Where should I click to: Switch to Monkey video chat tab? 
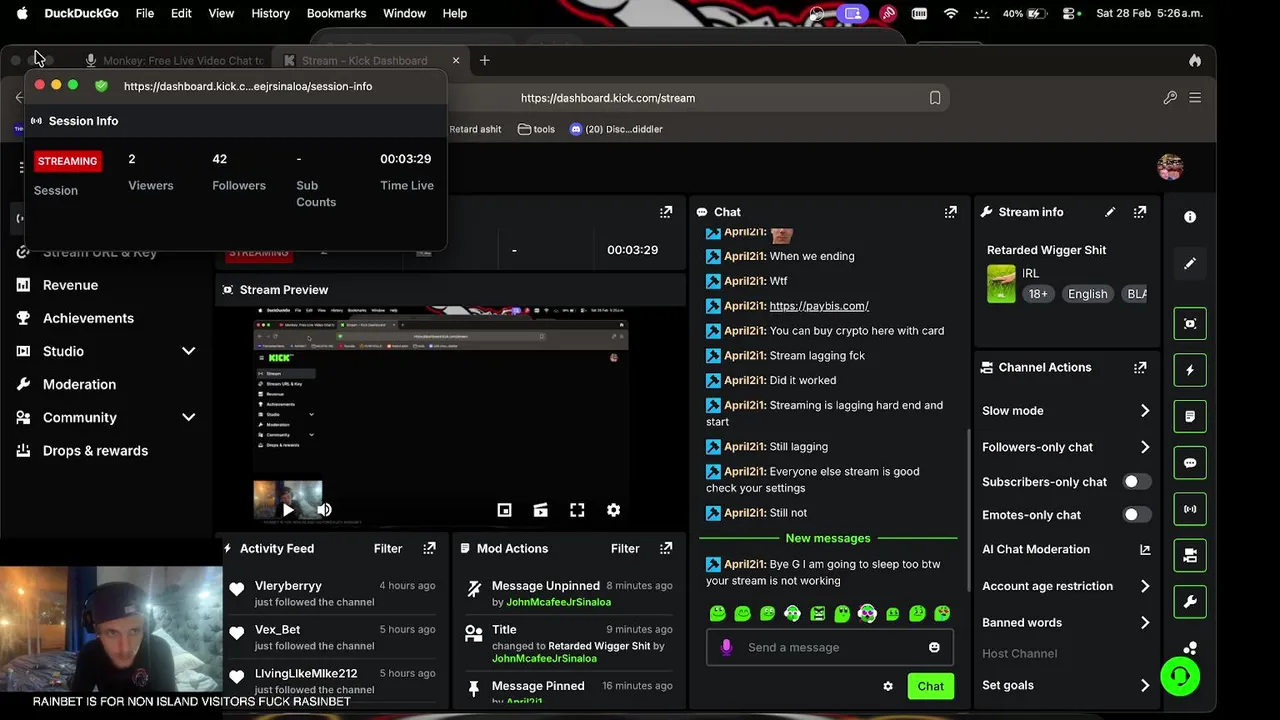[x=175, y=60]
